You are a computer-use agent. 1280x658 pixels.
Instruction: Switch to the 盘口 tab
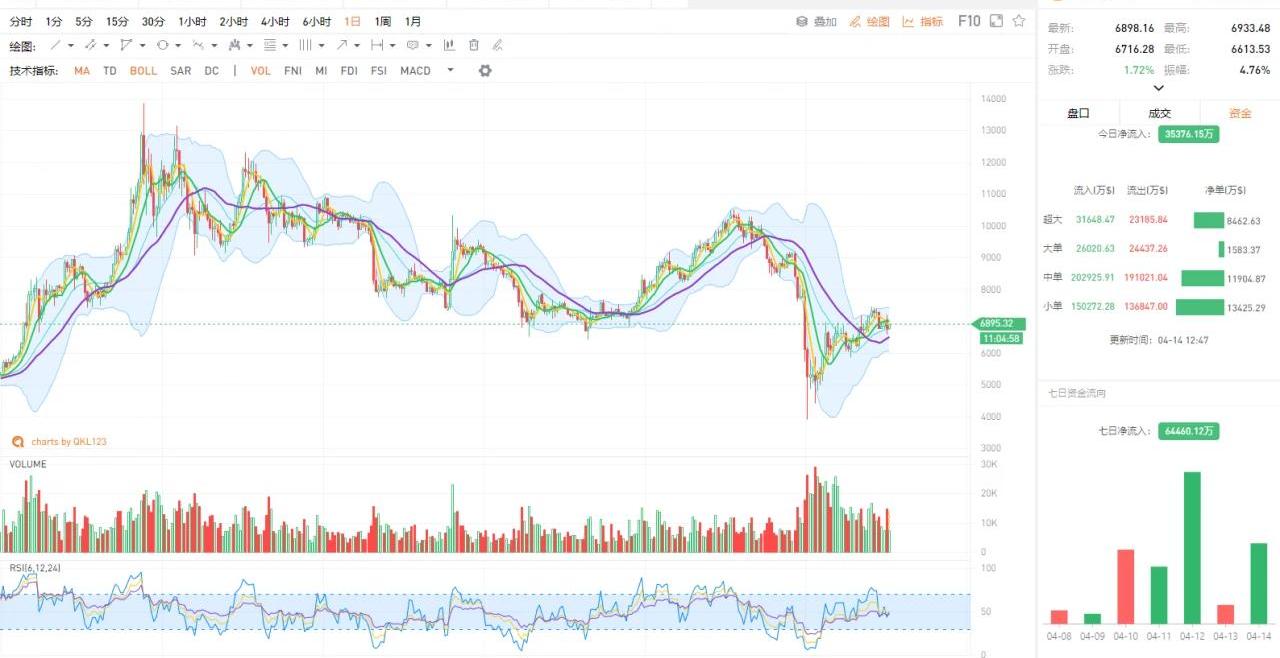[x=1078, y=113]
